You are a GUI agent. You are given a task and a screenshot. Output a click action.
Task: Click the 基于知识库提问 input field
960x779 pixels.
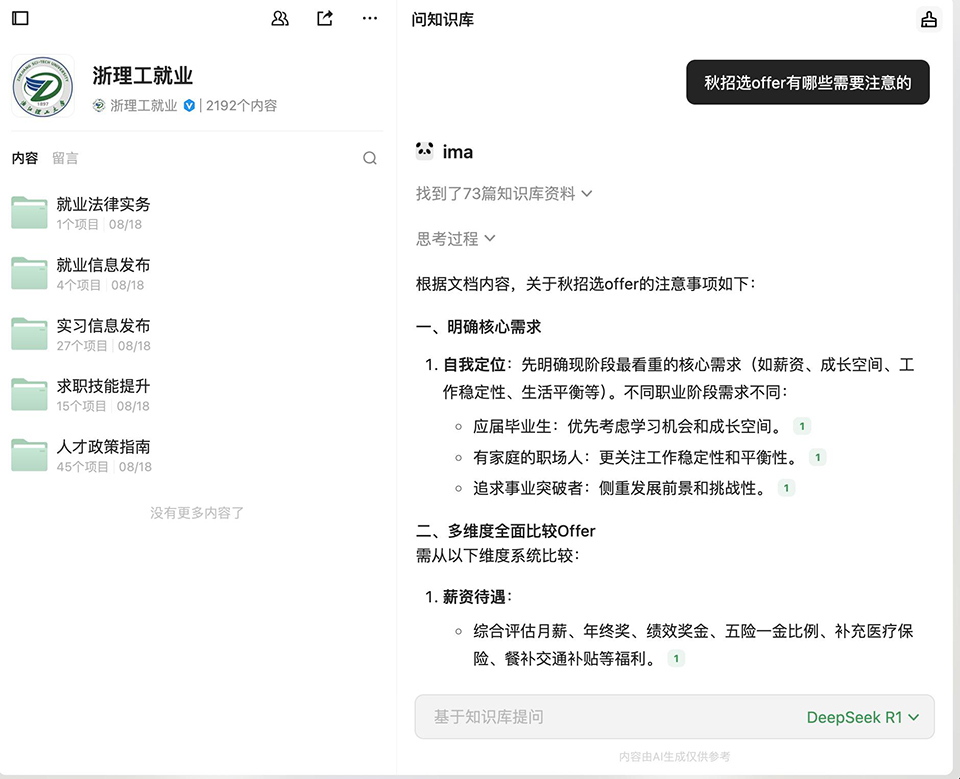coord(600,717)
